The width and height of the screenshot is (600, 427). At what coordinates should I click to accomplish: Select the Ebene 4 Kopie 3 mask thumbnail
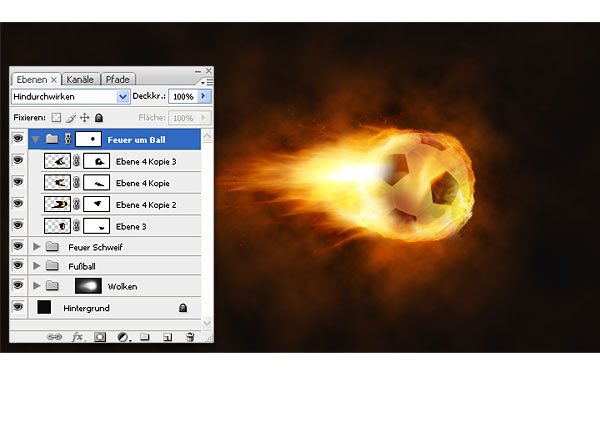point(97,161)
